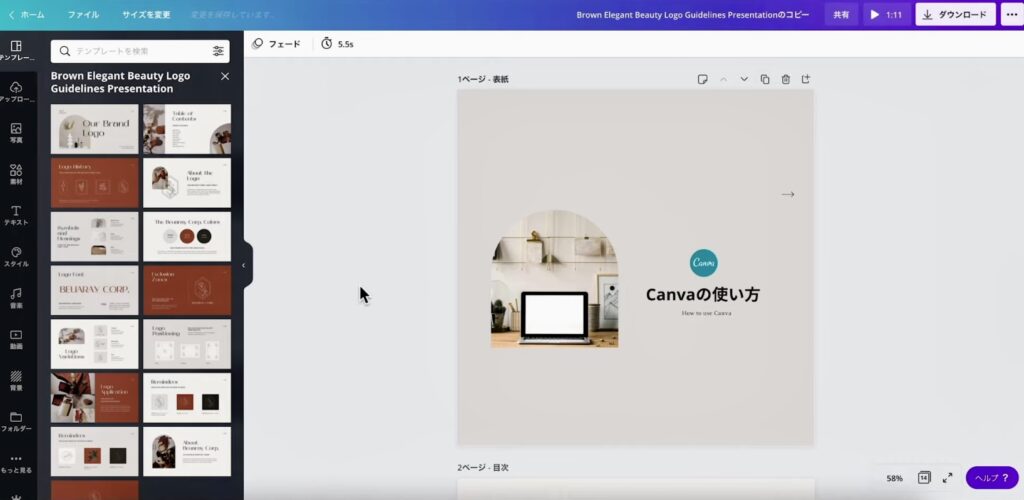The image size is (1024, 500).
Task: Adjust the 5.5s page timing
Action: click(338, 44)
